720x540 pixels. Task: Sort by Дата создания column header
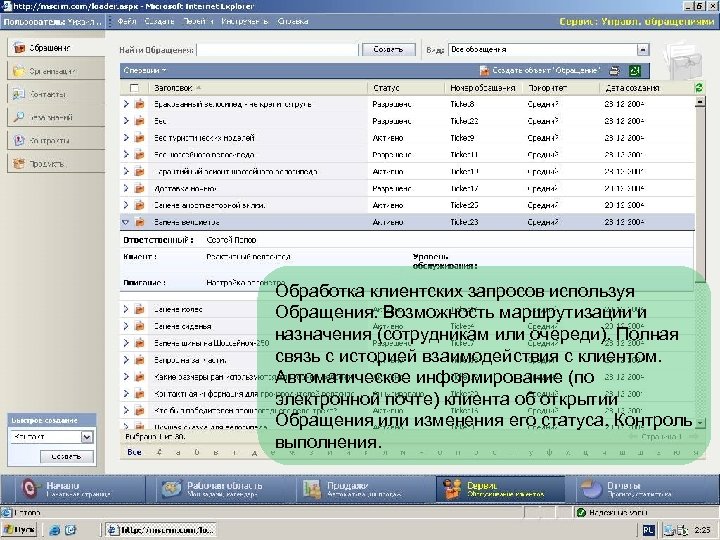coord(632,88)
